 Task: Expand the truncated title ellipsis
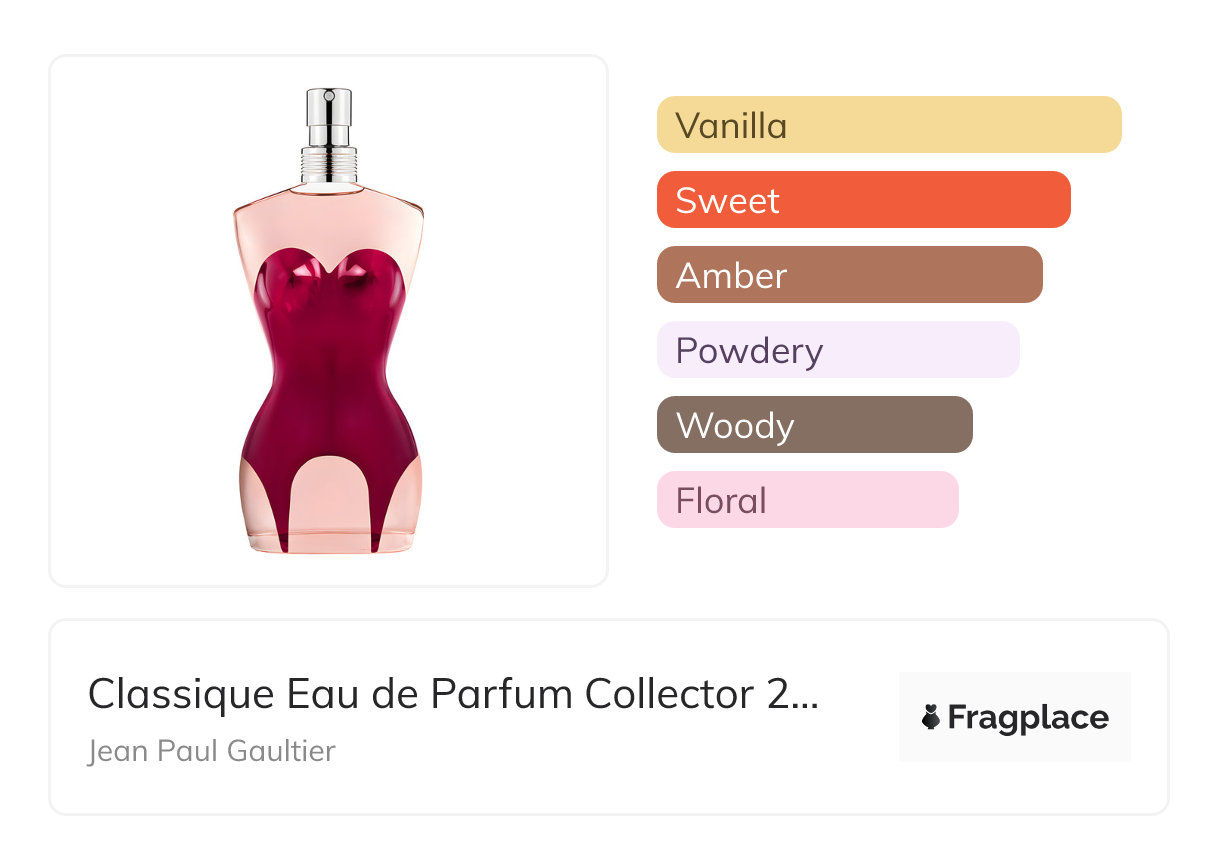coord(805,695)
